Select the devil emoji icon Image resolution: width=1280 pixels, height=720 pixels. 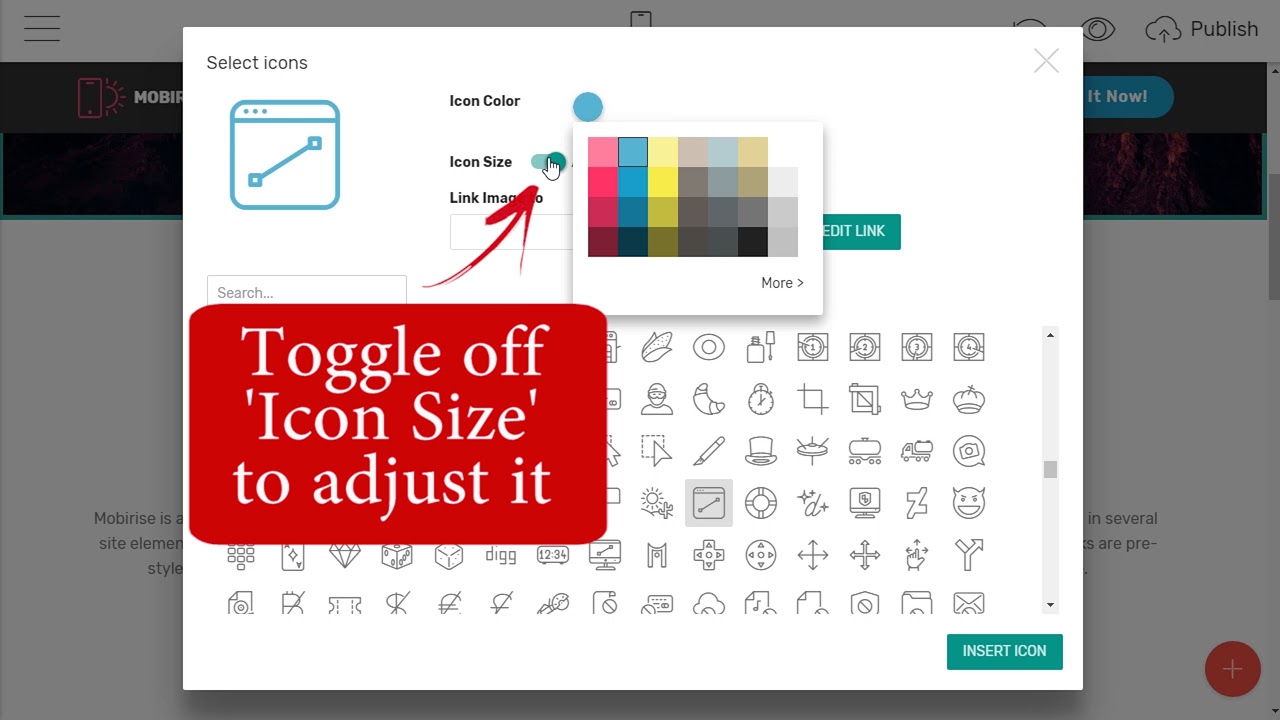[969, 503]
